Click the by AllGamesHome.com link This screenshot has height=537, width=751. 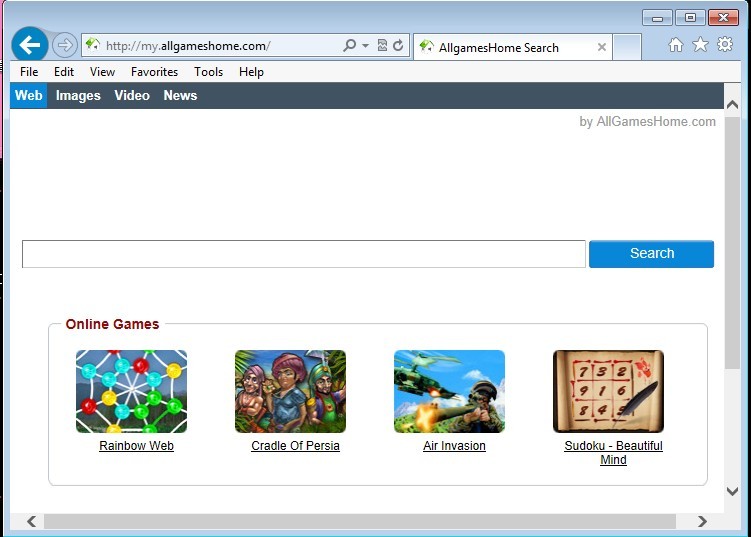pyautogui.click(x=648, y=122)
